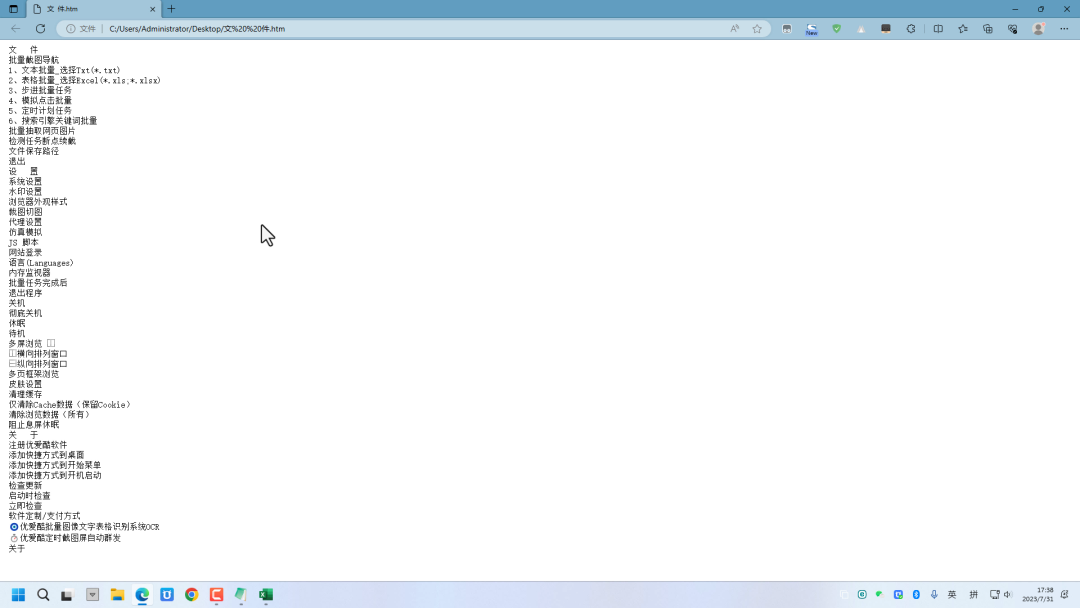
Task: Open the Windows Start menu
Action: [x=19, y=595]
